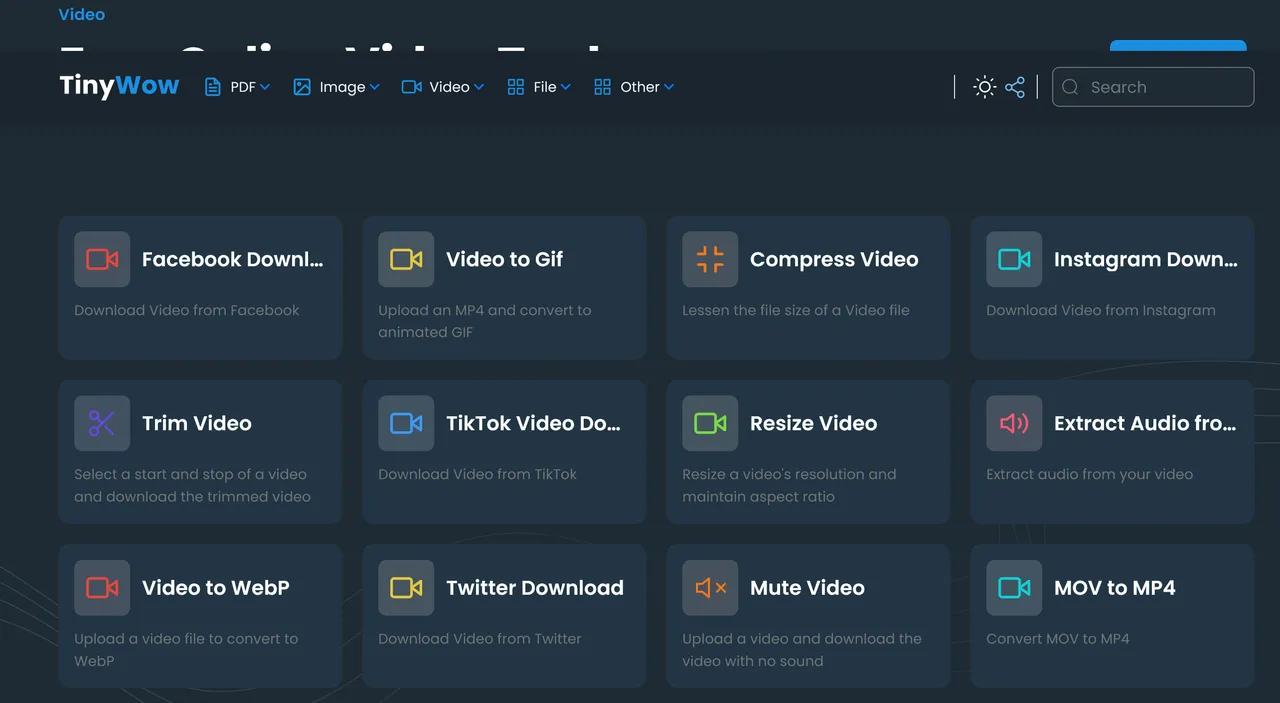Open the Video to WebP tool title
Image resolution: width=1280 pixels, height=703 pixels.
click(x=216, y=588)
